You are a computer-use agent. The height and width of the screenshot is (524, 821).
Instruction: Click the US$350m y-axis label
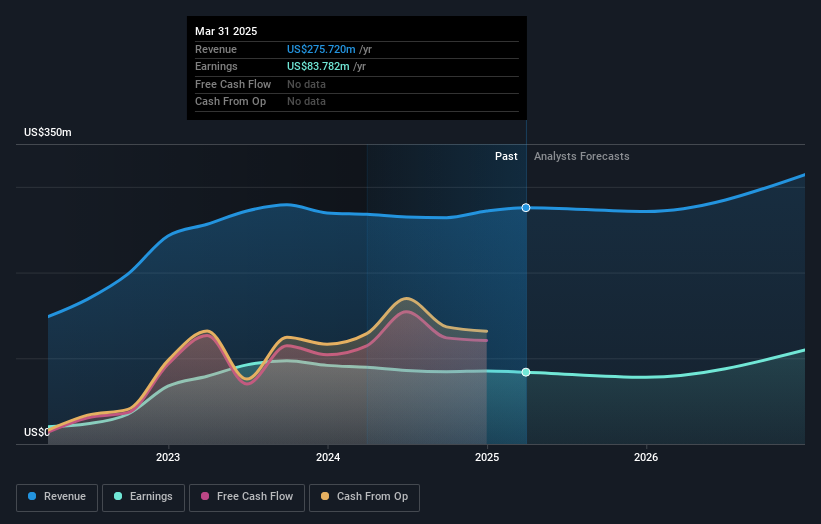coord(48,132)
